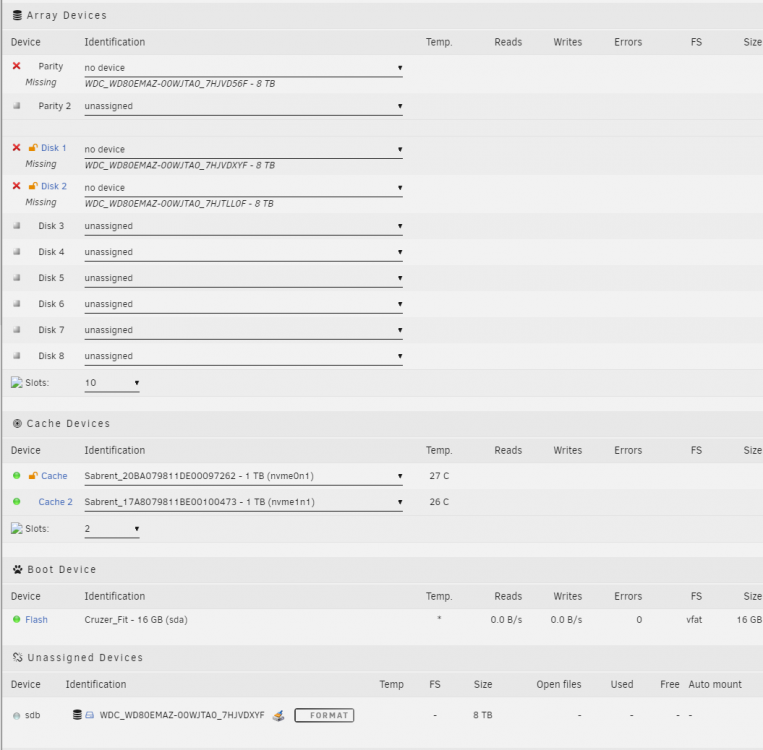Click the Open files column header
The height and width of the screenshot is (750, 763).
point(559,684)
